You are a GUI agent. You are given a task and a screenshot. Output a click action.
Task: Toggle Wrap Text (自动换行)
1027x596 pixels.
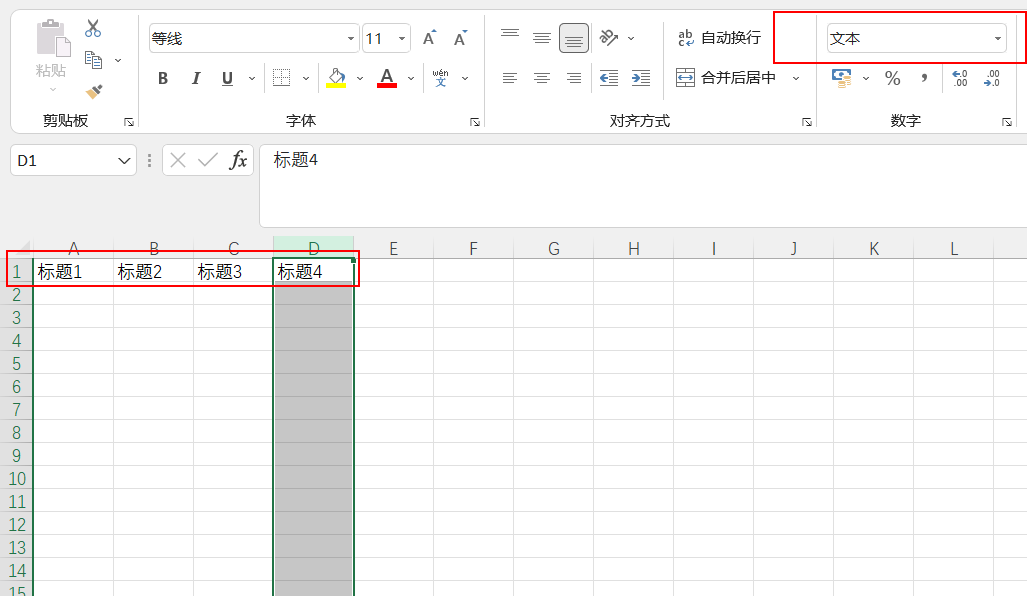pyautogui.click(x=719, y=38)
